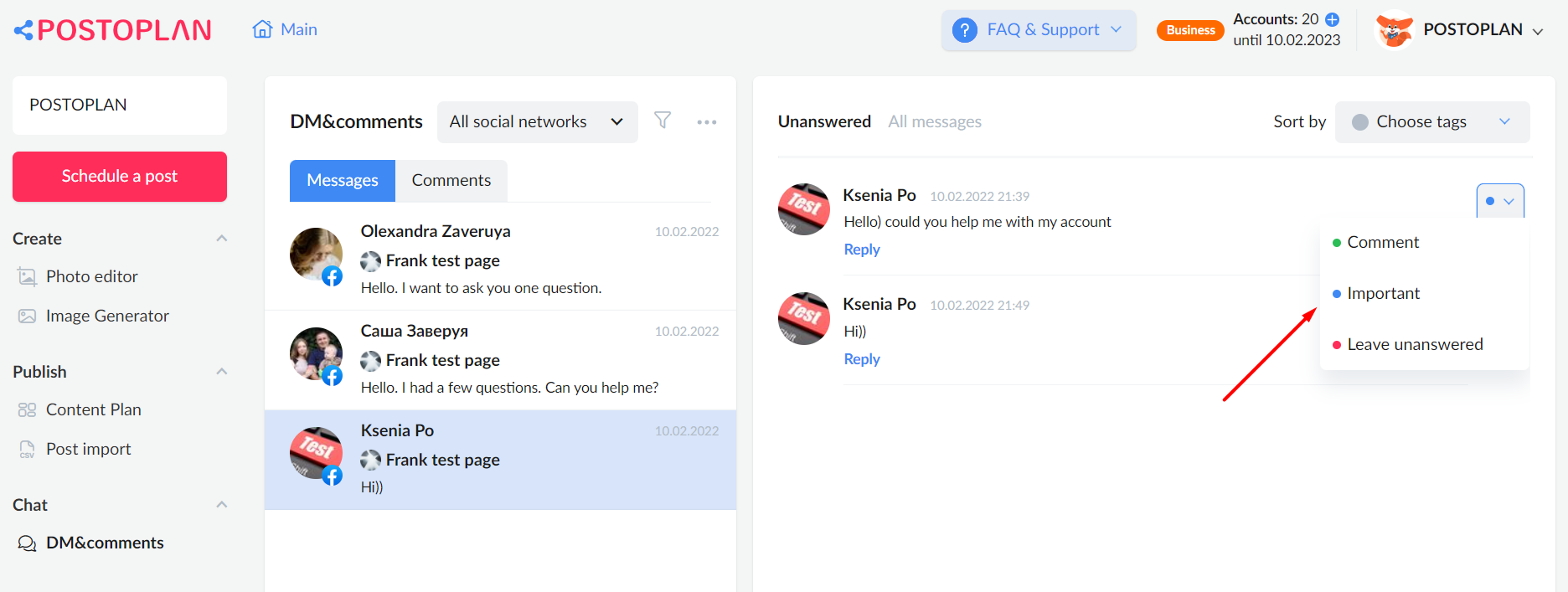Click the POSTOPLAN project name box
1568x592 pixels.
click(x=120, y=106)
